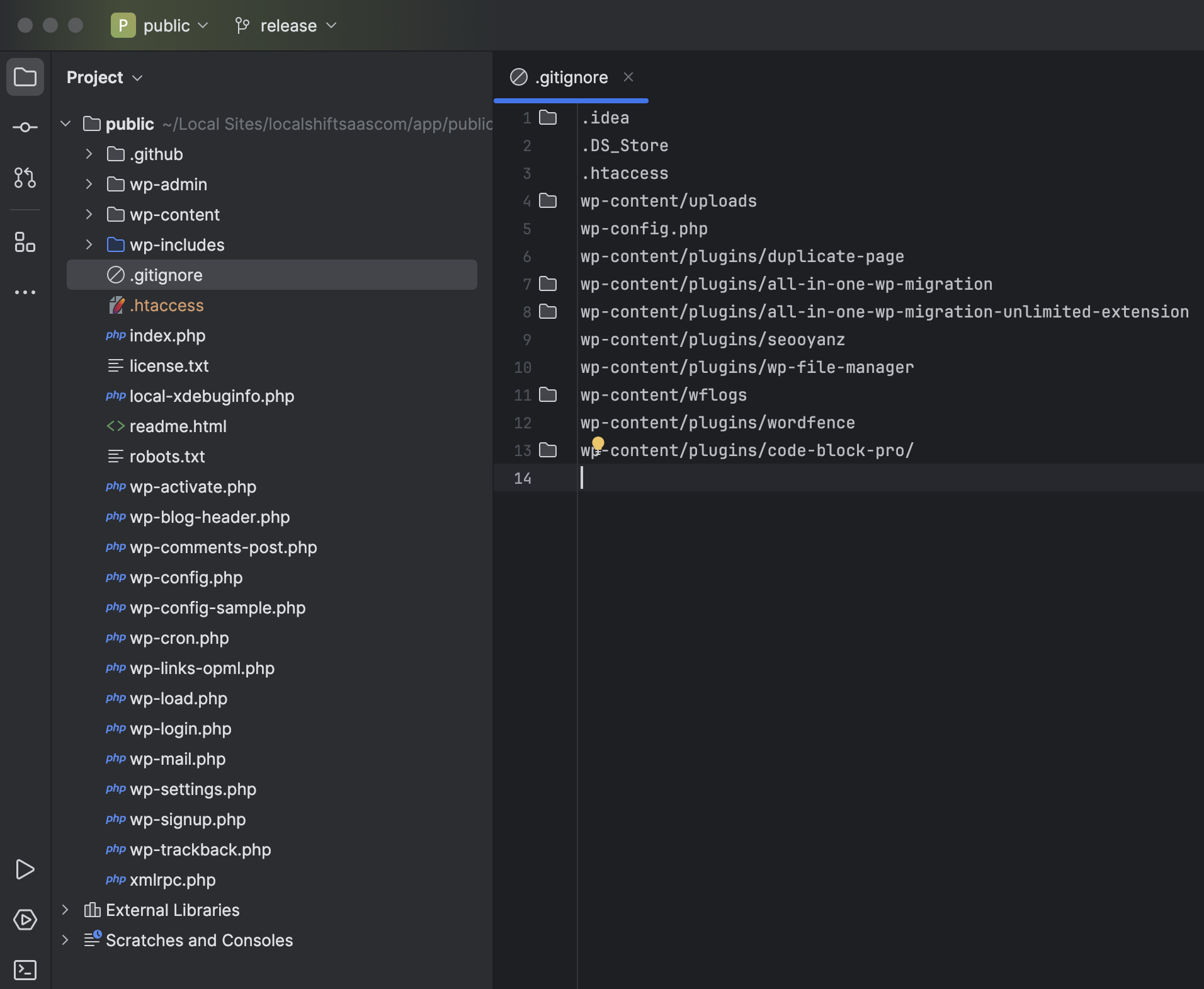
Task: Open the release branch dropdown
Action: [x=287, y=26]
